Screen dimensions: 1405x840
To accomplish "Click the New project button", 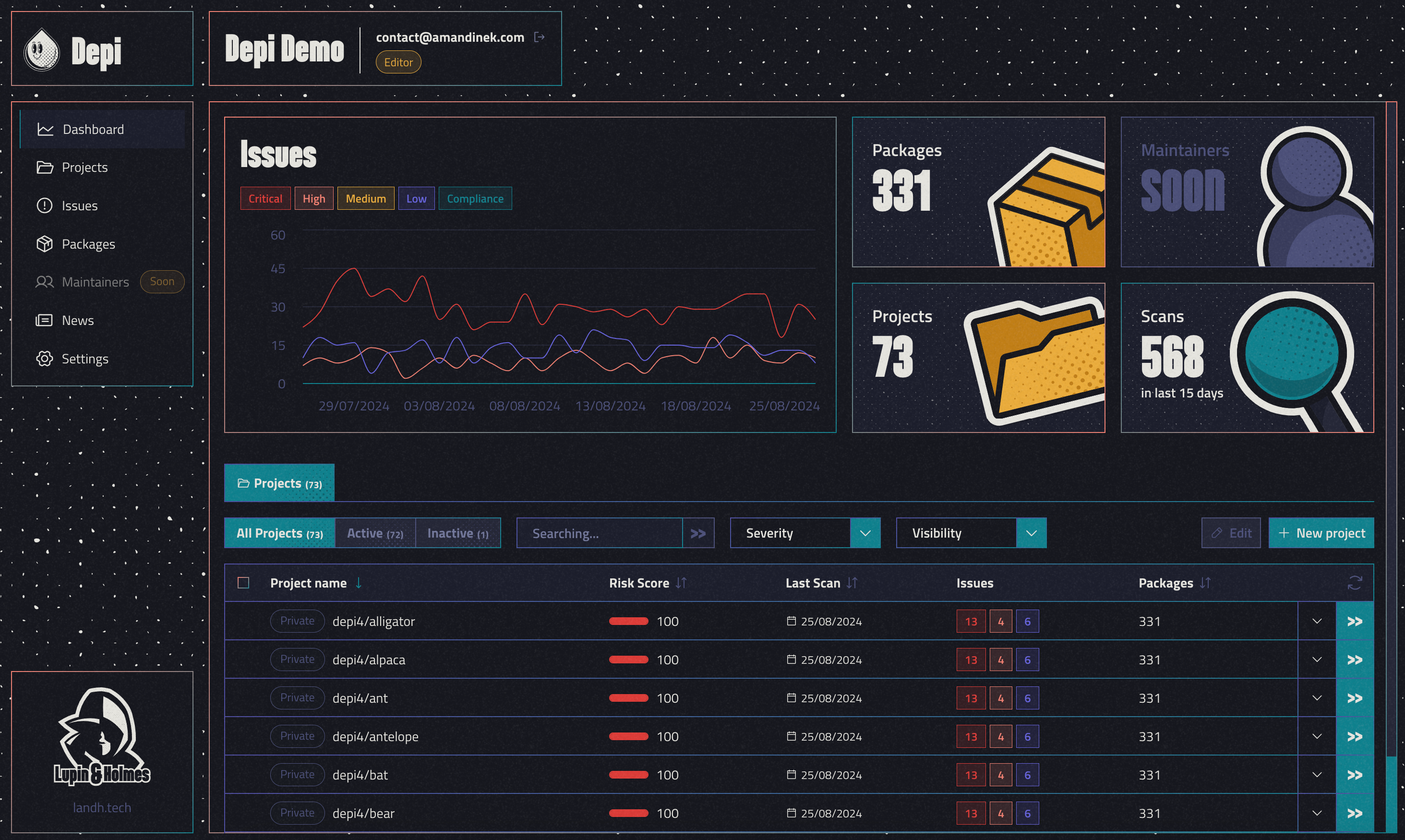I will point(1321,533).
